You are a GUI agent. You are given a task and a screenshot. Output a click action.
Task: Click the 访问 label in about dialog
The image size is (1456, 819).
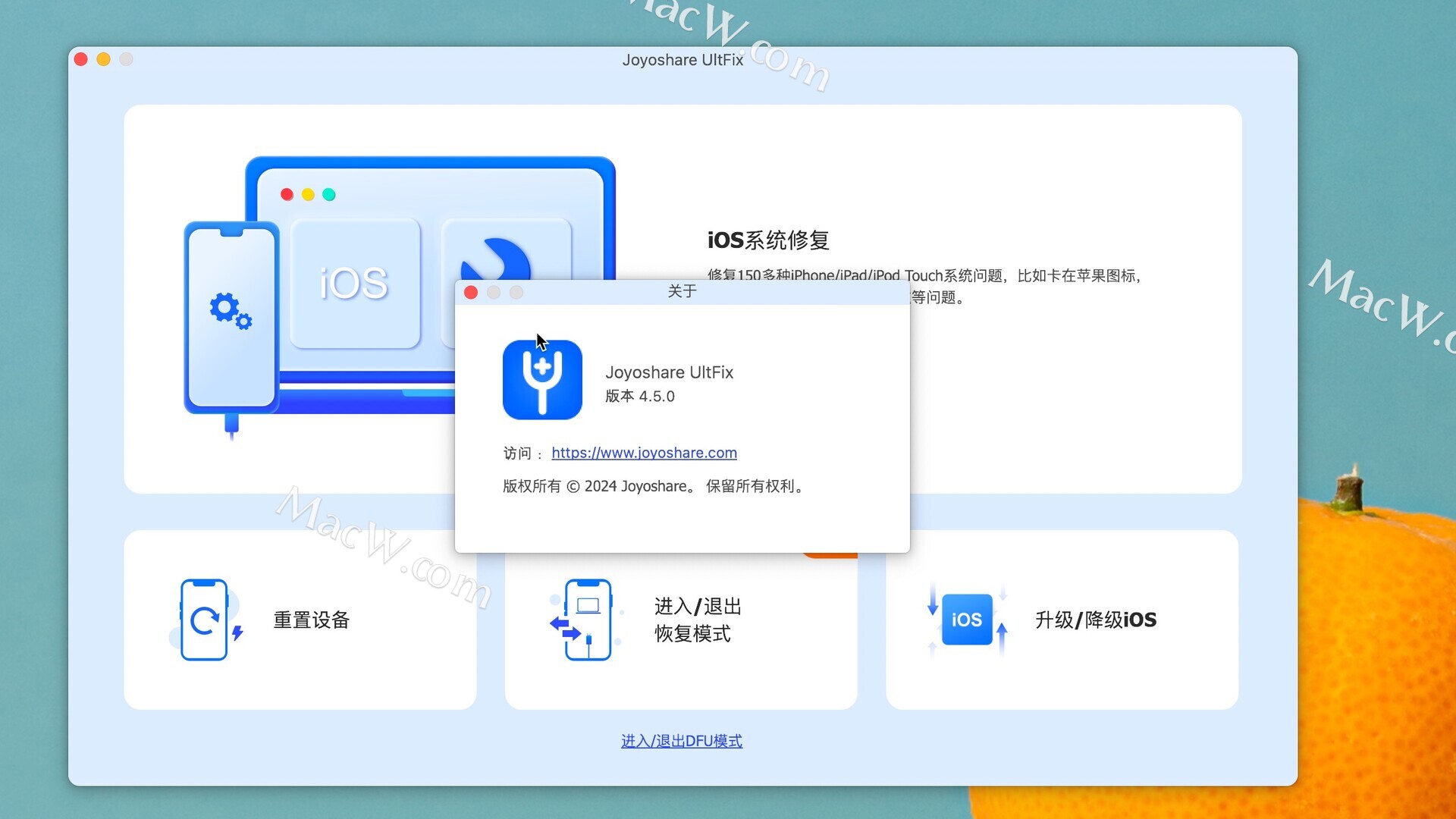coord(517,453)
